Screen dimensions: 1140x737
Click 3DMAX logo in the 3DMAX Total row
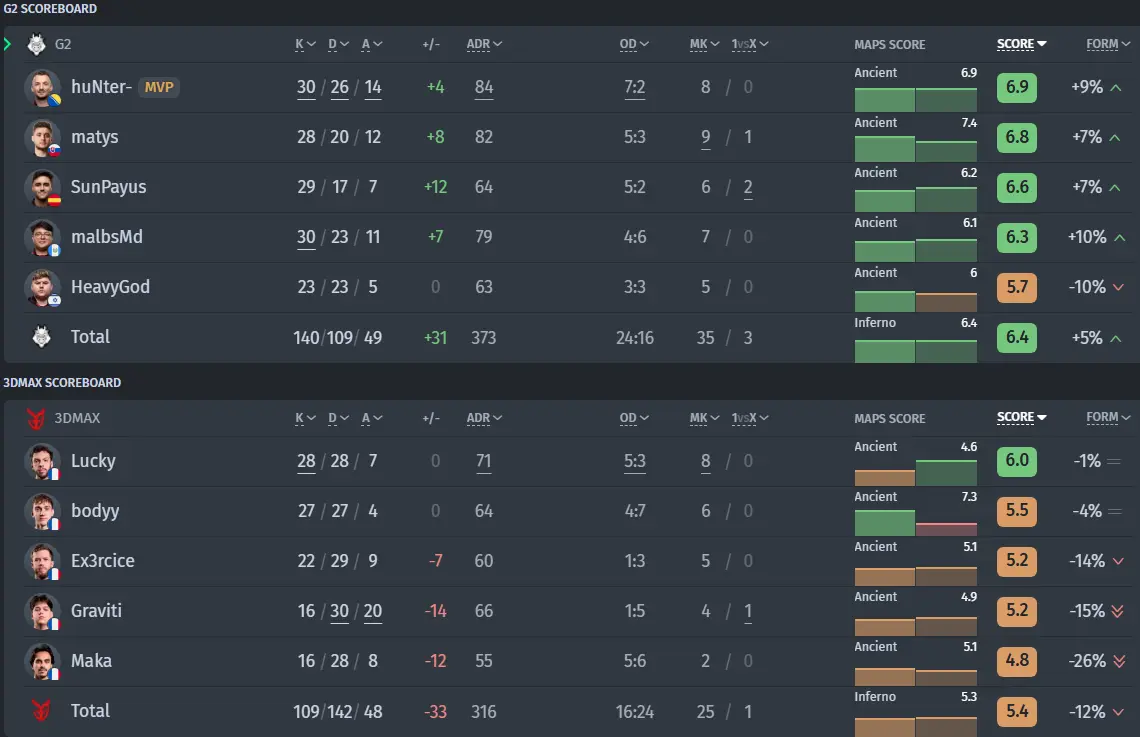(41, 711)
